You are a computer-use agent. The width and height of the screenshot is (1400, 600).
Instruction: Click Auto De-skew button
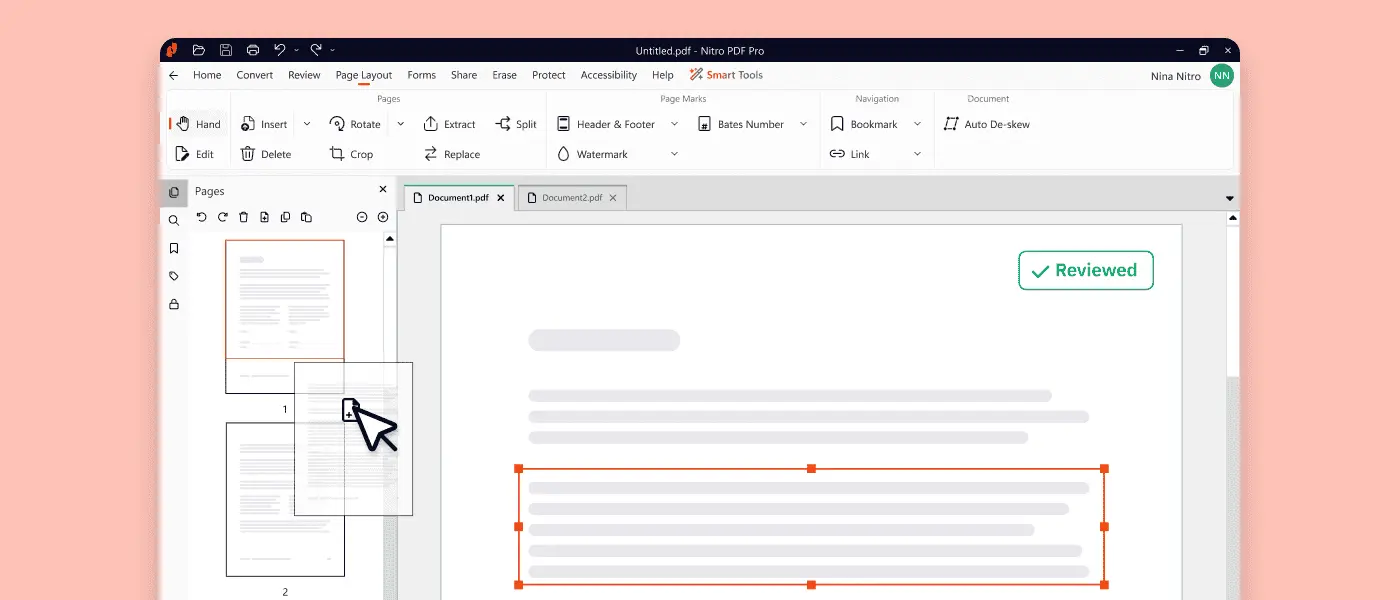pyautogui.click(x=987, y=124)
